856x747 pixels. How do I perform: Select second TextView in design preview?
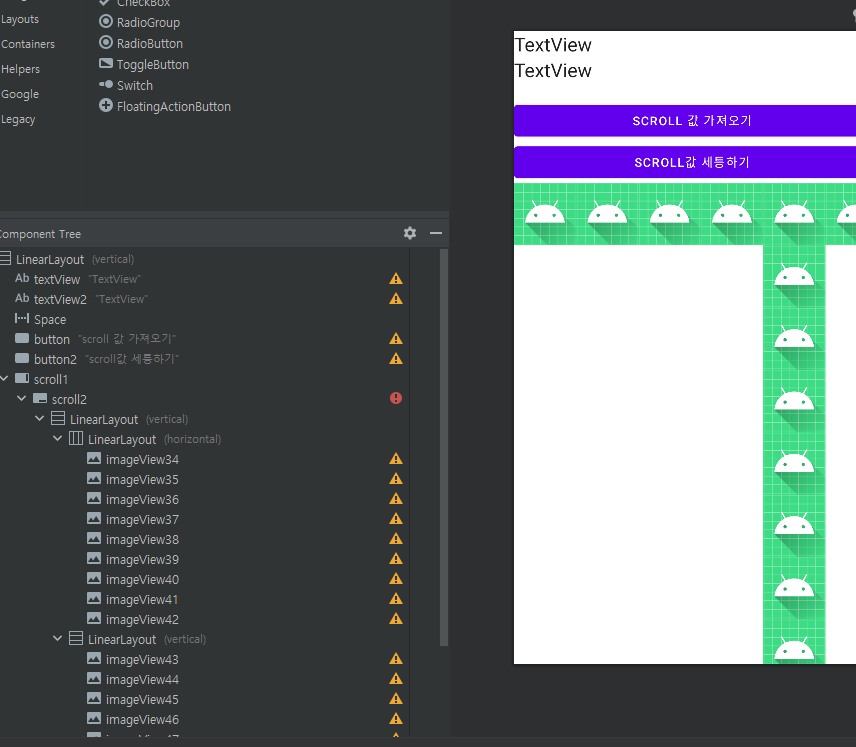[553, 70]
